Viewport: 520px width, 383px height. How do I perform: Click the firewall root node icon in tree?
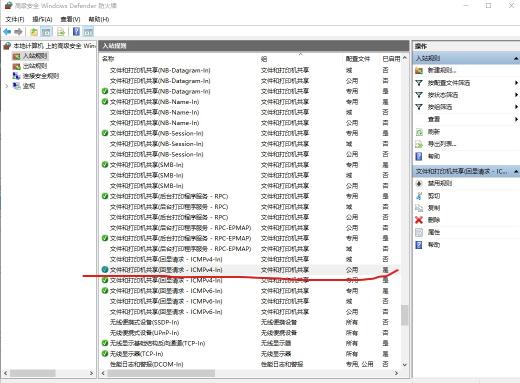click(7, 46)
